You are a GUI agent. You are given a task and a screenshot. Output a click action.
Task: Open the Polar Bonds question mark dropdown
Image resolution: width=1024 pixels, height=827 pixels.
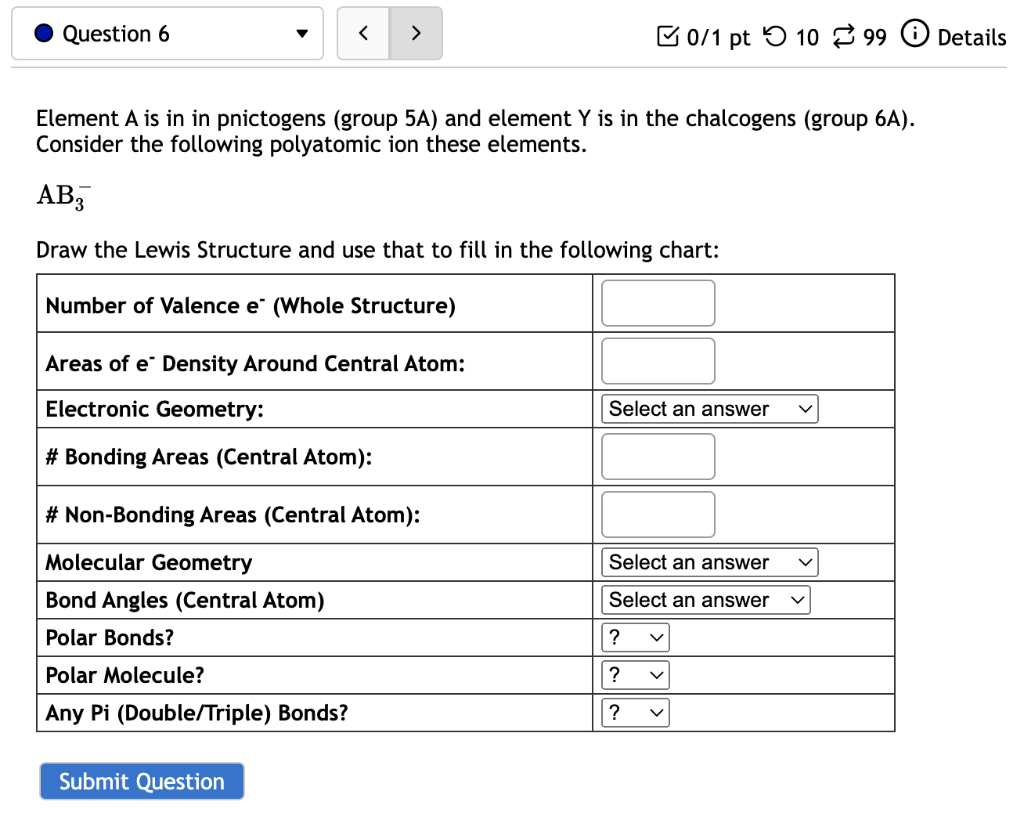[634, 637]
